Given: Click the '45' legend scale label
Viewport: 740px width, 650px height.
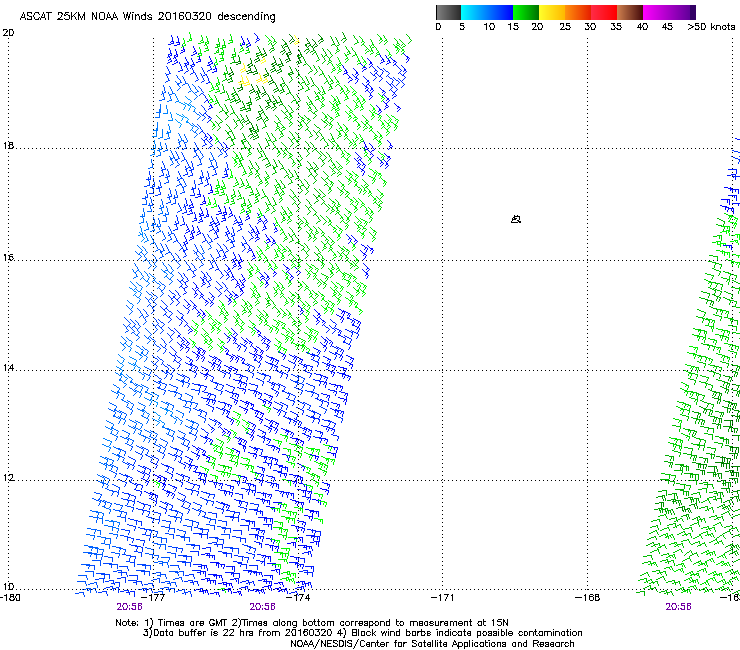Looking at the screenshot, I should coord(667,27).
